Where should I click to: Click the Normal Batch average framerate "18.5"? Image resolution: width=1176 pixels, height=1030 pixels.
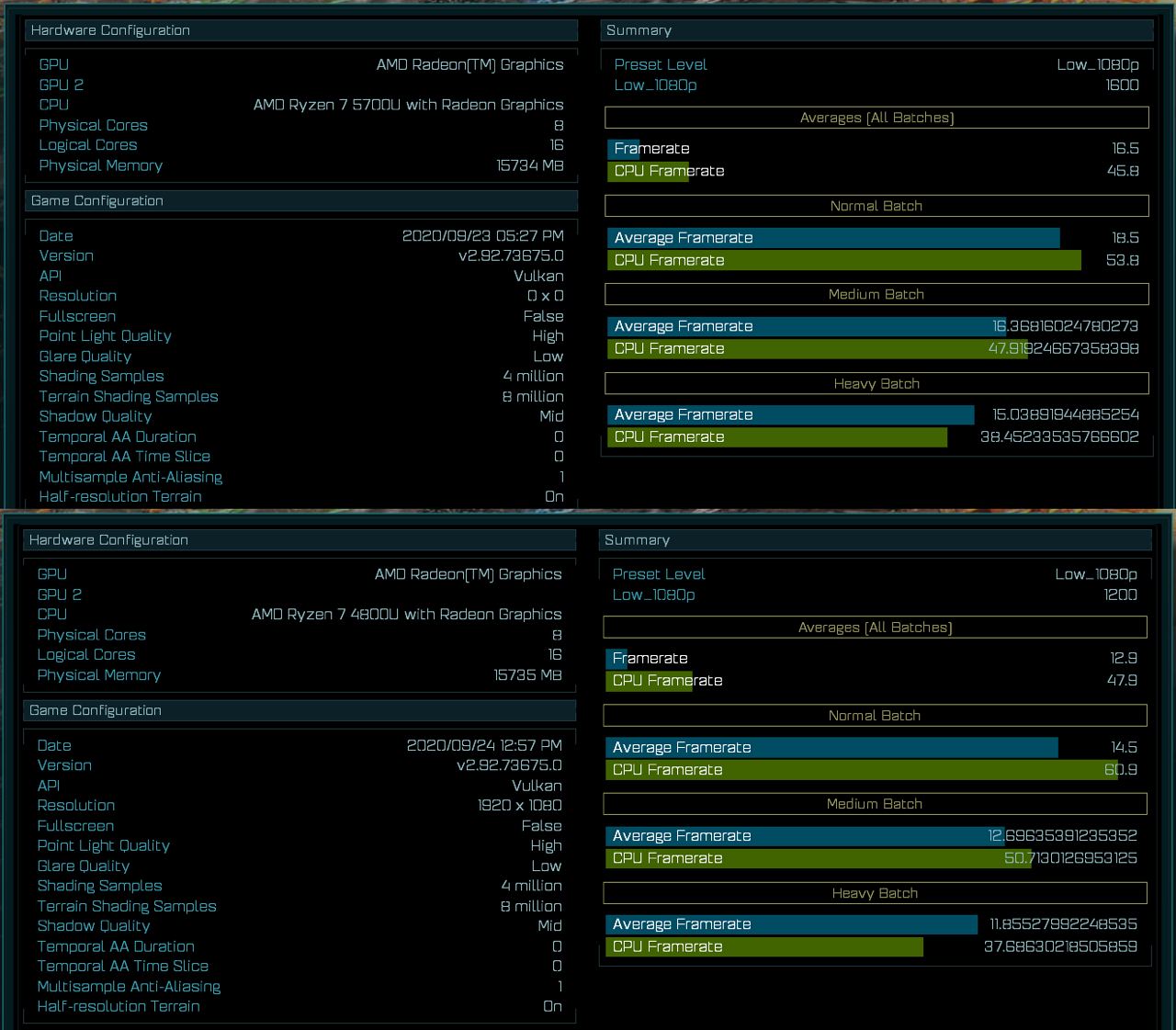[1125, 238]
